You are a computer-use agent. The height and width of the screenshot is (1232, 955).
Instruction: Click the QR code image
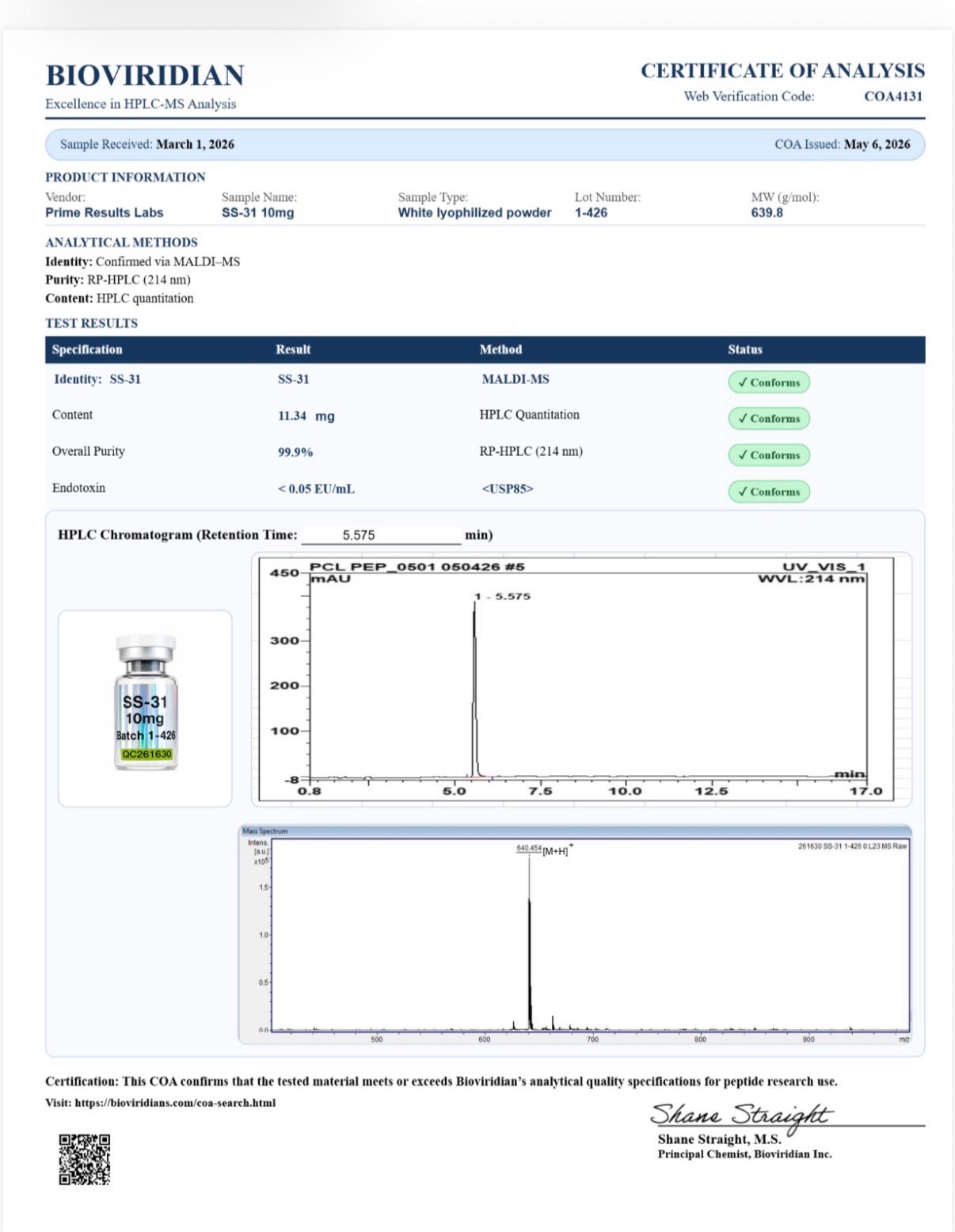coord(84,1159)
